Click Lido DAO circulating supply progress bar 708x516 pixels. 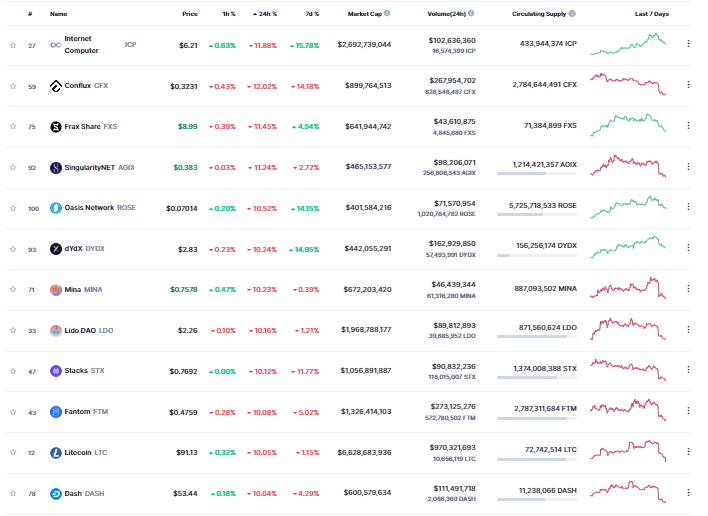pyautogui.click(x=537, y=336)
